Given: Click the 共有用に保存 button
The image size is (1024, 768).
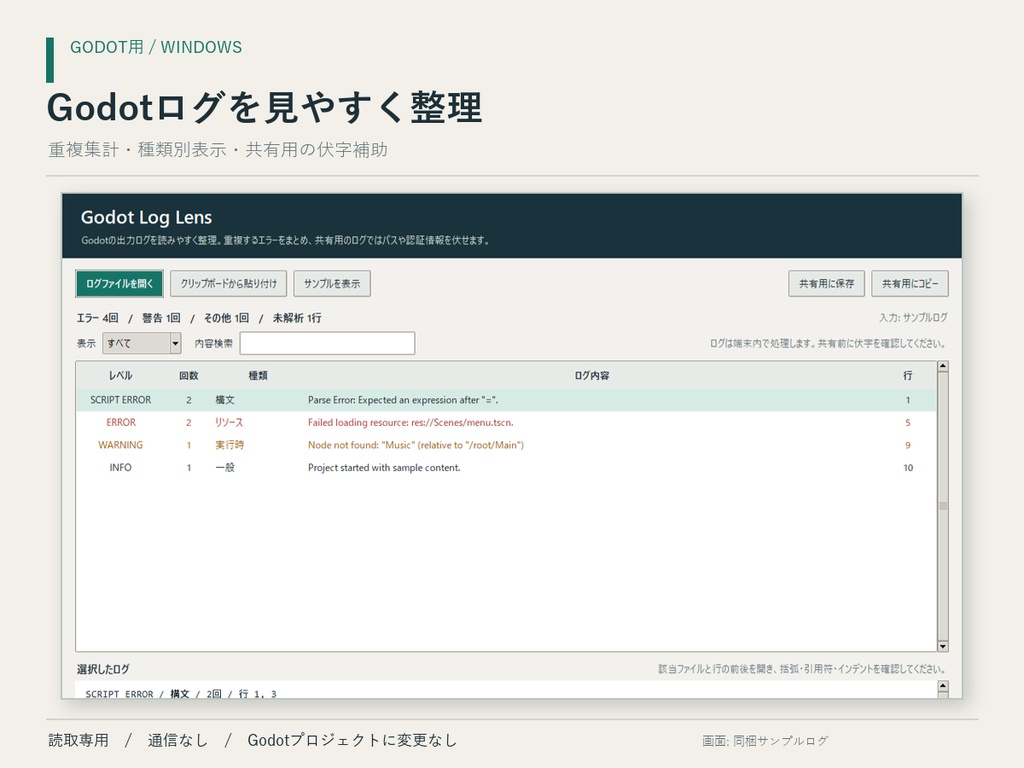Looking at the screenshot, I should (x=826, y=283).
